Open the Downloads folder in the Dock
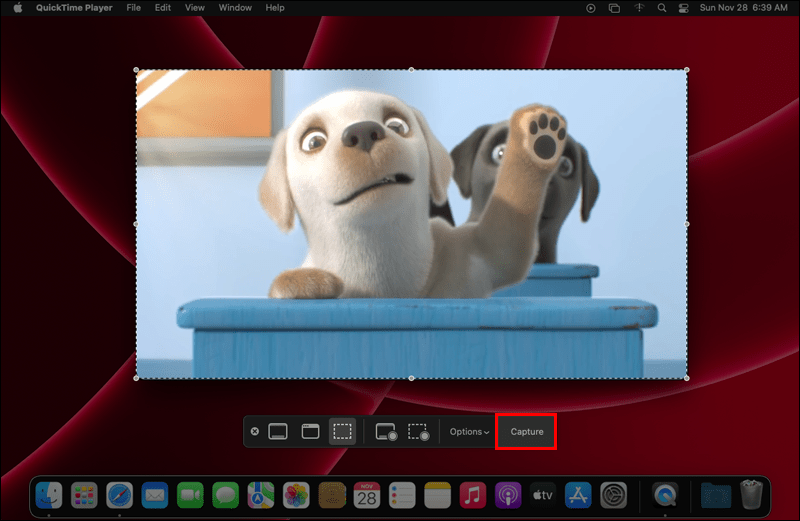 (x=716, y=495)
